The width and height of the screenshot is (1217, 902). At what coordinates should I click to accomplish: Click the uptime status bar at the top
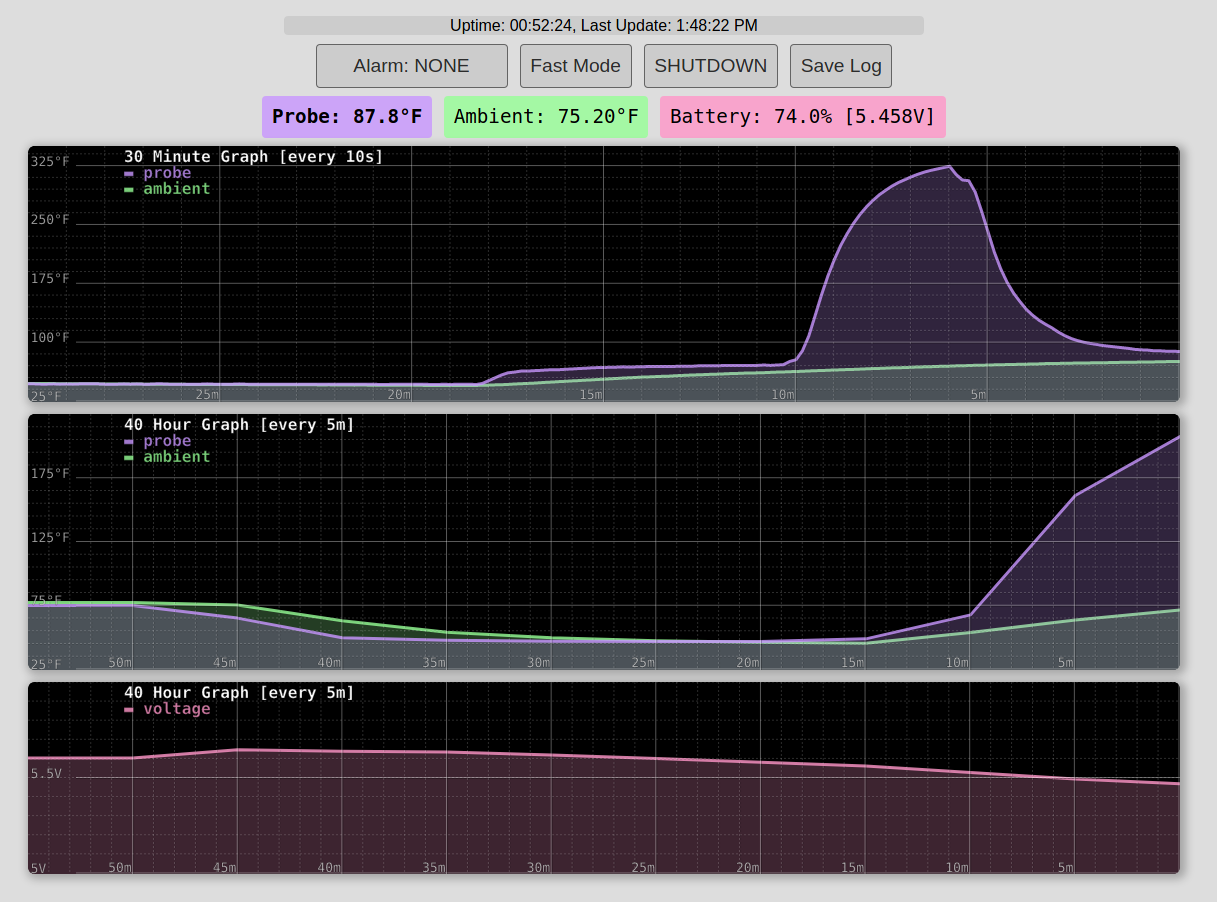(605, 25)
